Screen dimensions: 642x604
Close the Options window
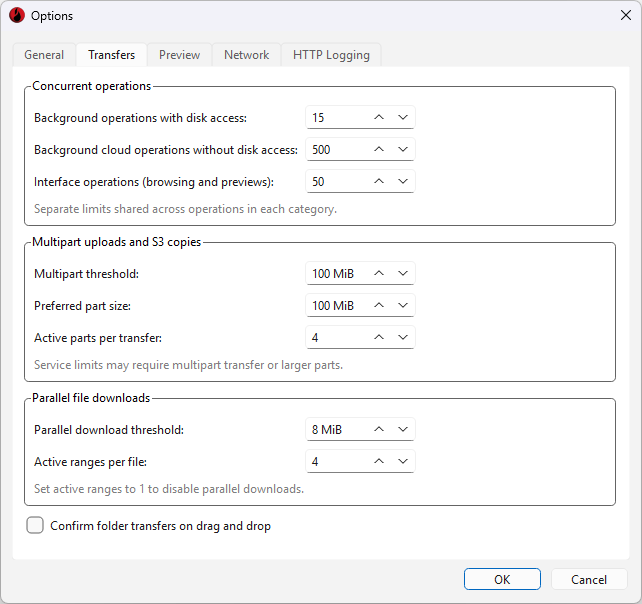click(626, 16)
